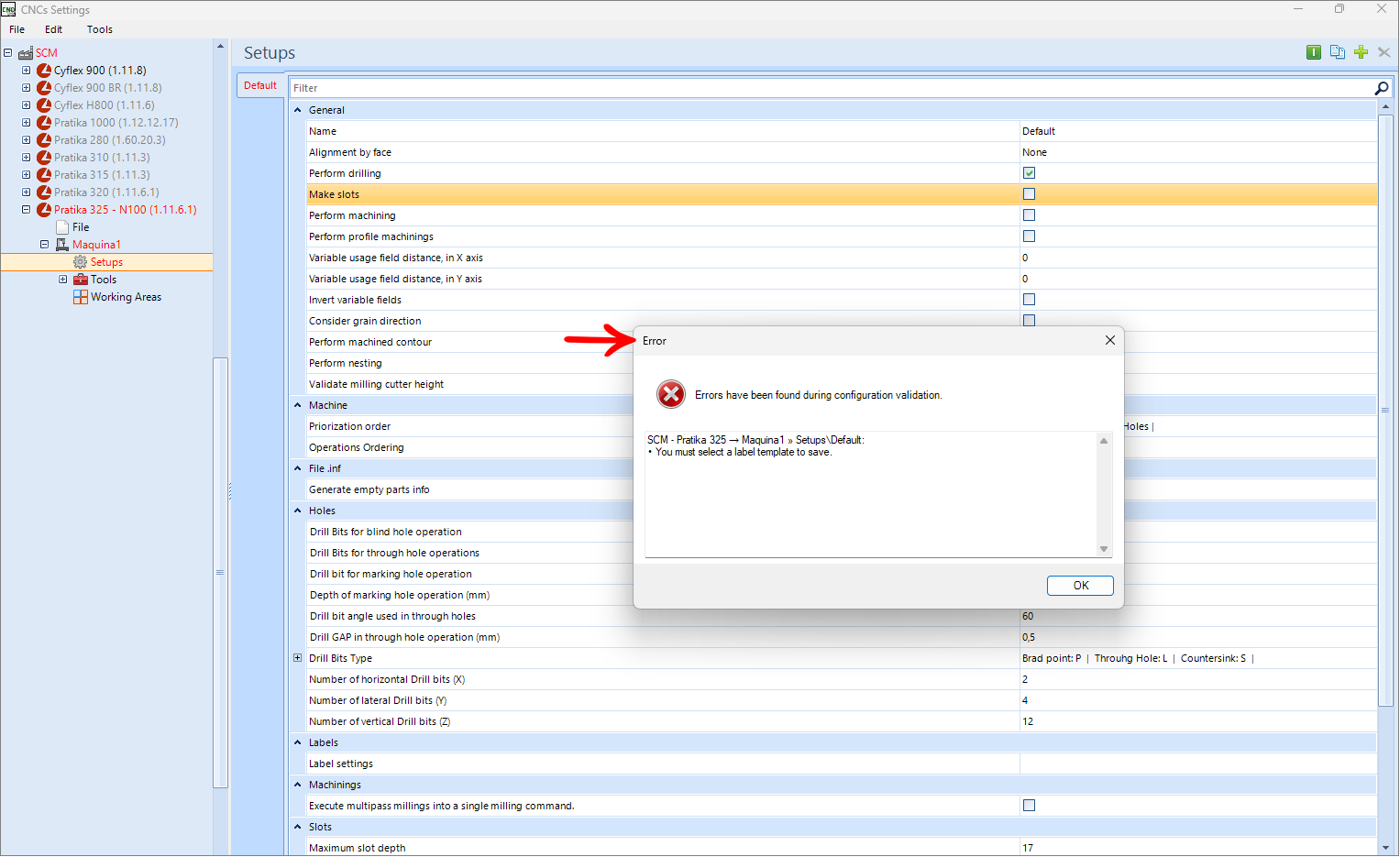The width and height of the screenshot is (1400, 857).
Task: Click the Tools toolbox icon in tree
Action: (81, 280)
